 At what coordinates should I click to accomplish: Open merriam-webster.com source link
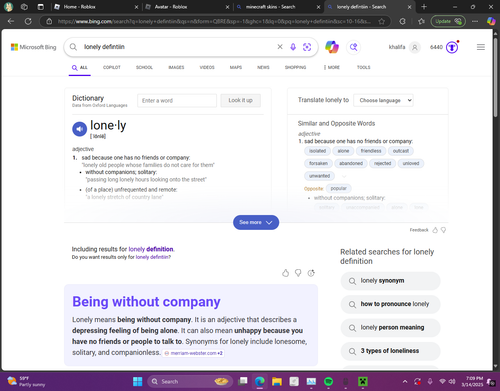(x=193, y=353)
